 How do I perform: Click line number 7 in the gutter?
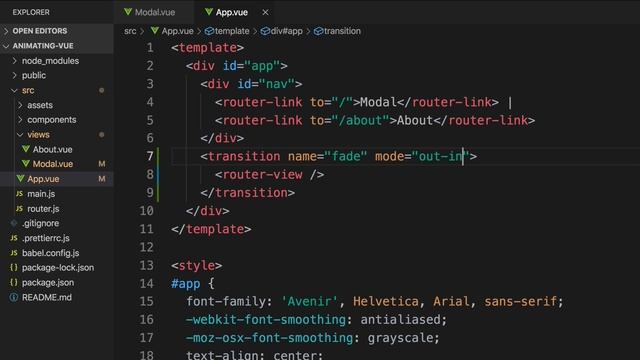tap(150, 156)
